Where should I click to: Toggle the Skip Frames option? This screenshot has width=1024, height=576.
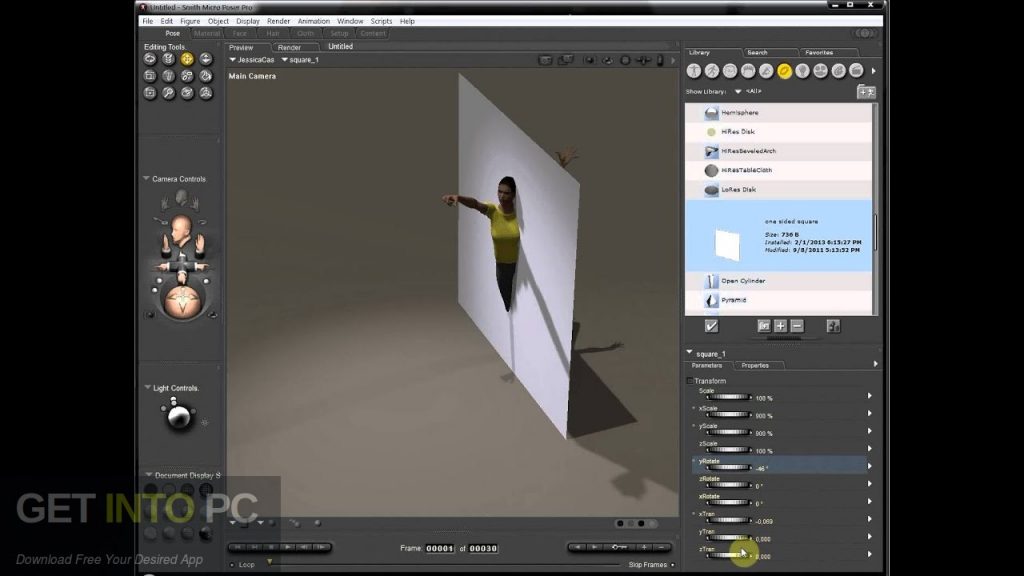673,565
